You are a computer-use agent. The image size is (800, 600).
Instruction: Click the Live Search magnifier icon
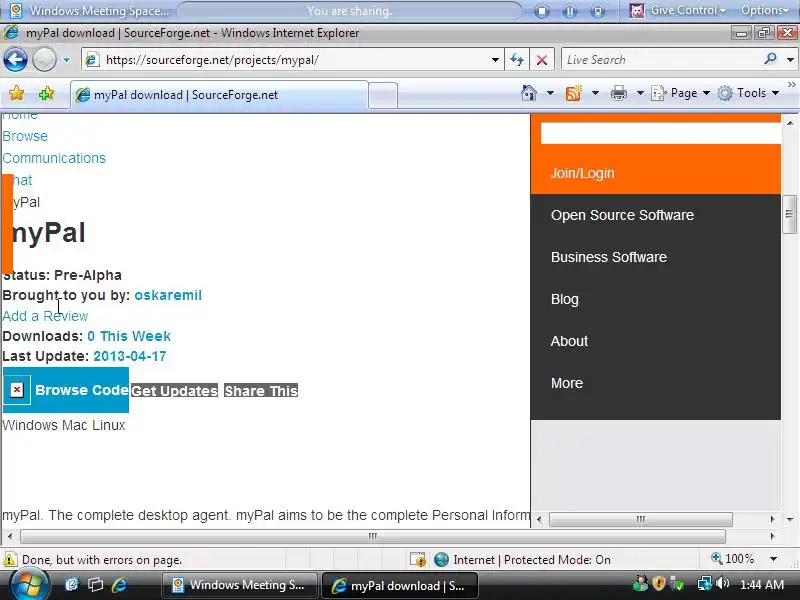pyautogui.click(x=770, y=59)
